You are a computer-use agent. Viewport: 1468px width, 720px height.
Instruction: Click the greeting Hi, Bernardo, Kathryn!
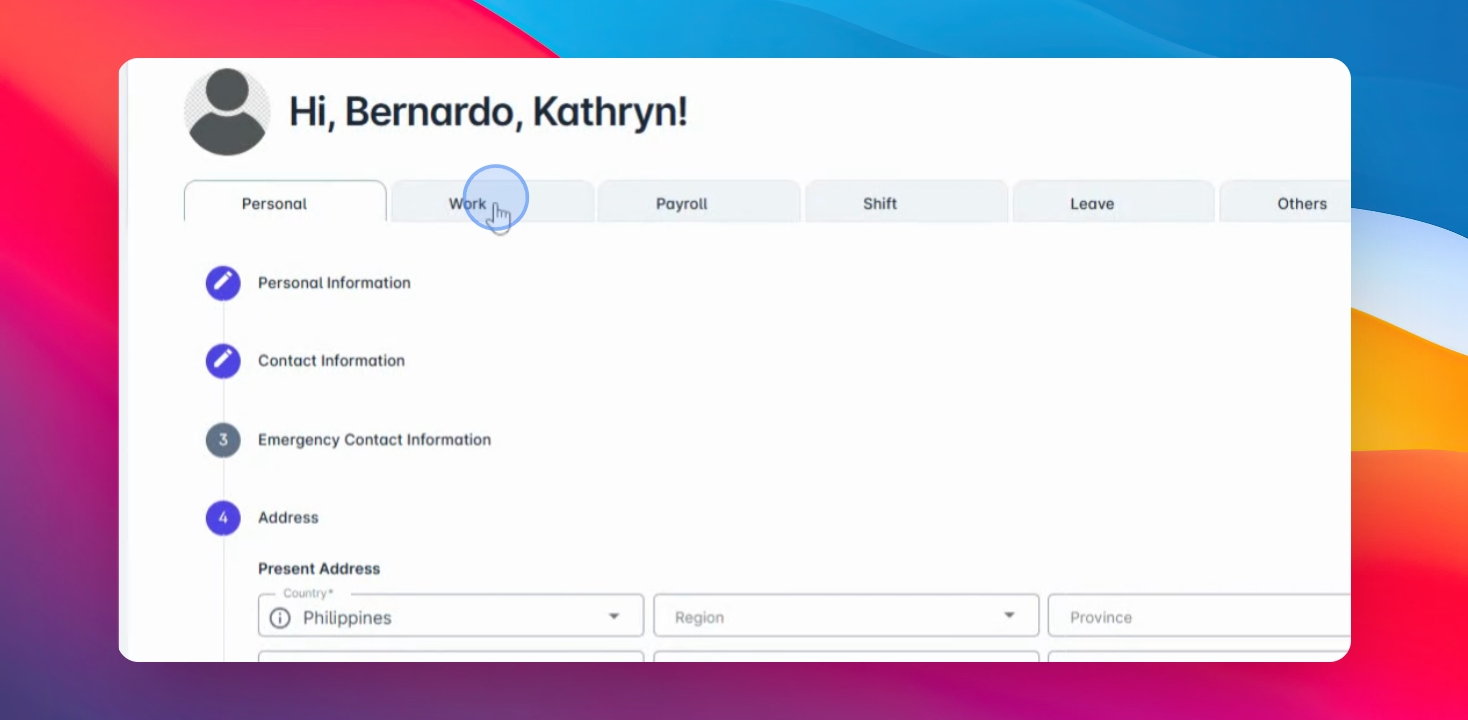click(x=488, y=112)
